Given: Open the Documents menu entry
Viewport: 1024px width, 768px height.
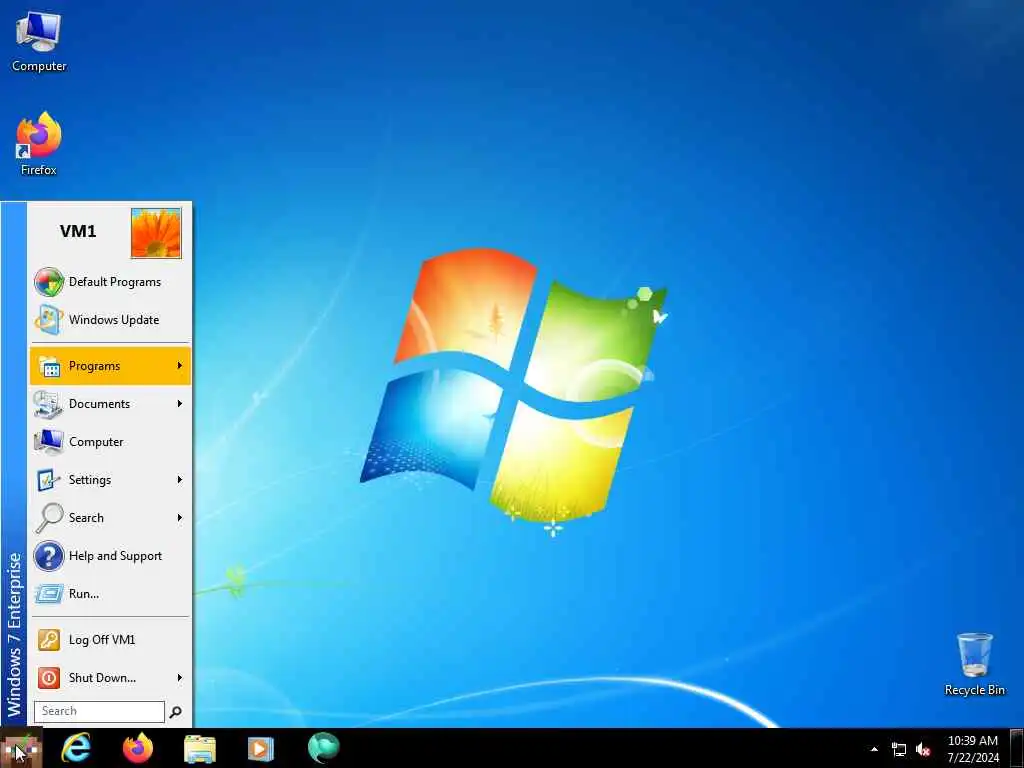Looking at the screenshot, I should tap(110, 404).
